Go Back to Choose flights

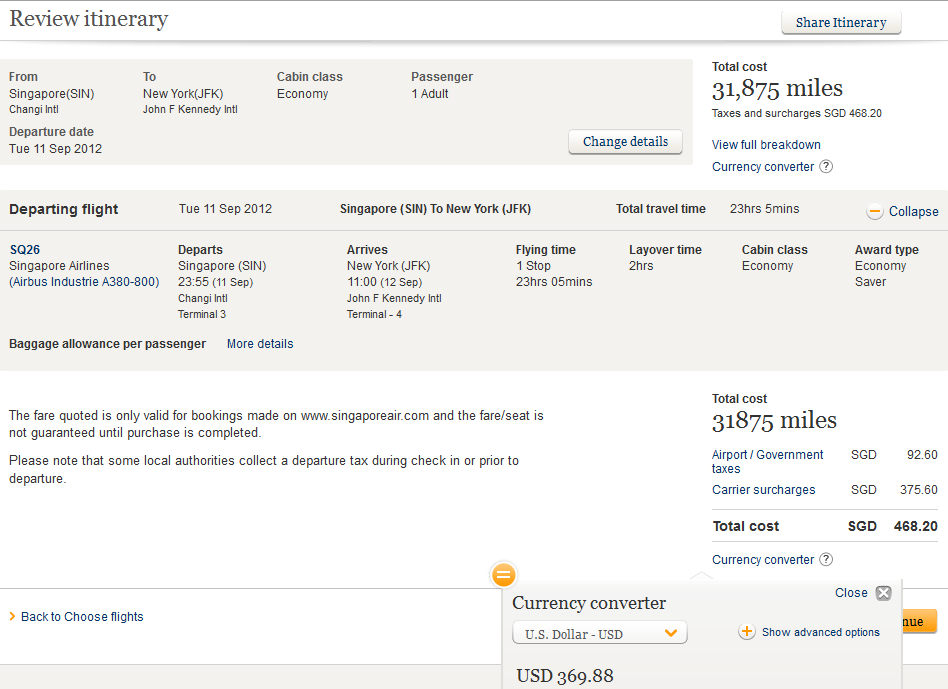coord(83,617)
